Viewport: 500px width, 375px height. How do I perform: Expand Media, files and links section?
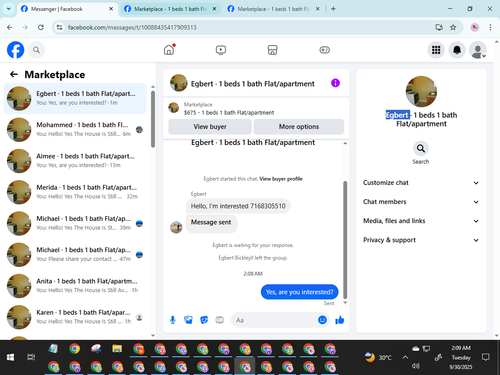421,221
